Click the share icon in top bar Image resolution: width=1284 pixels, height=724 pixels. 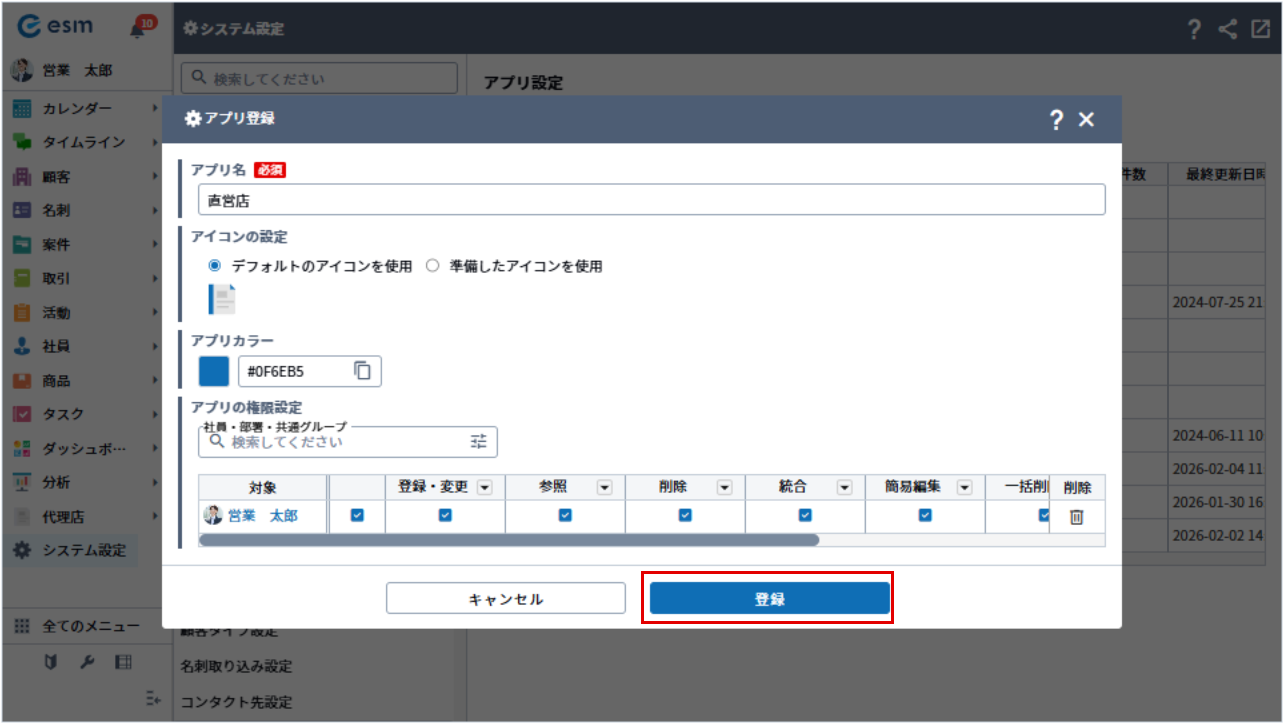(x=1227, y=29)
